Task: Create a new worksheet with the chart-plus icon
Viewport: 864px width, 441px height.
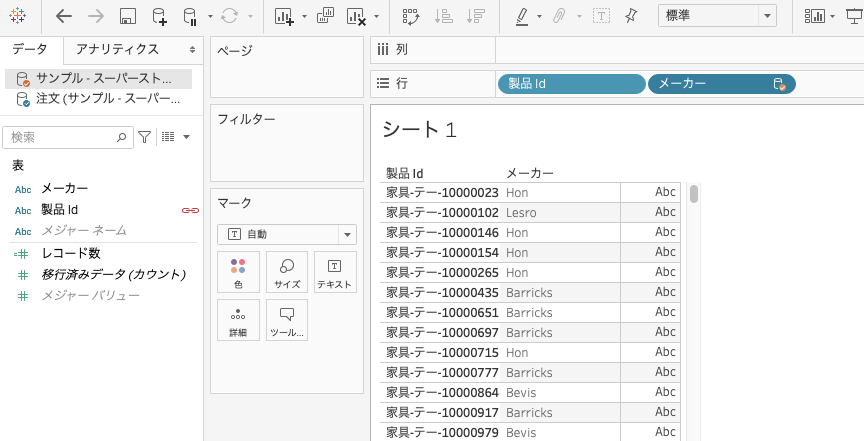Action: coord(284,17)
